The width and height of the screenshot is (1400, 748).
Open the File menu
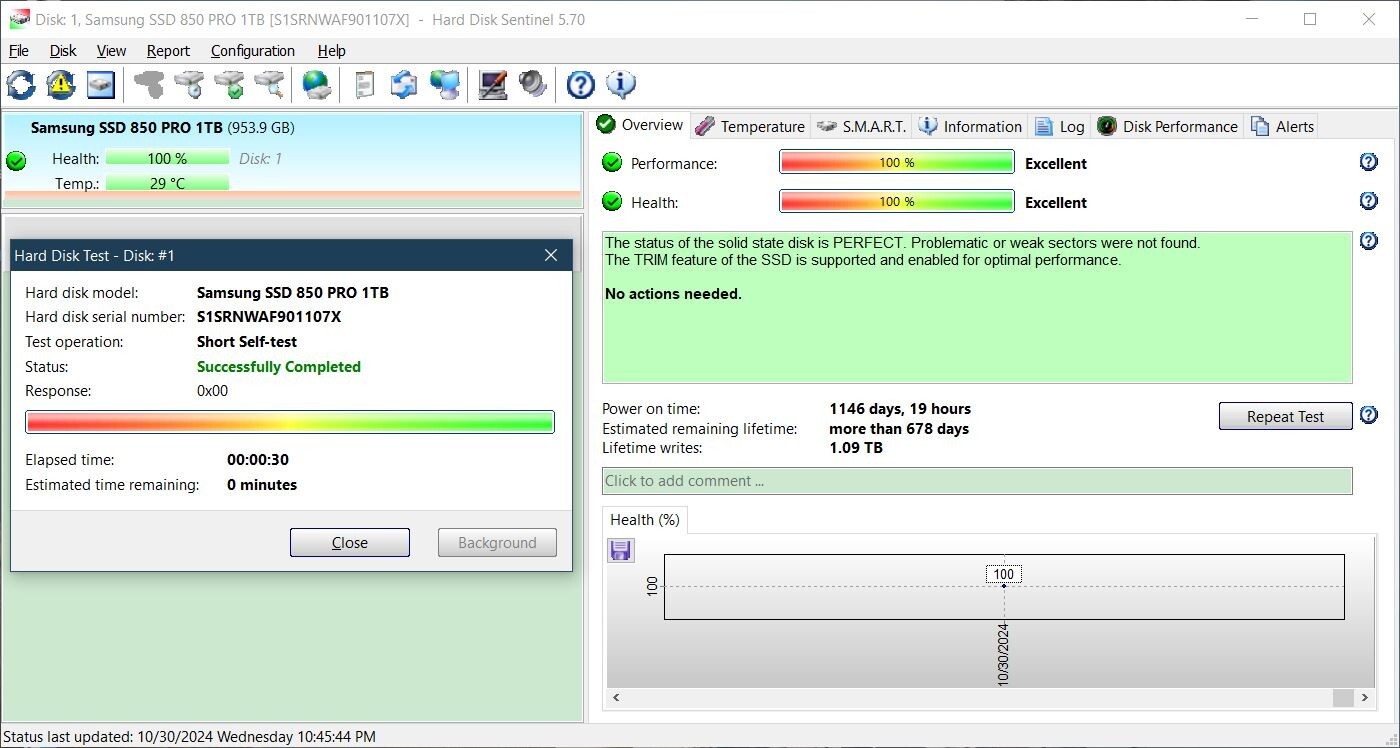click(19, 51)
